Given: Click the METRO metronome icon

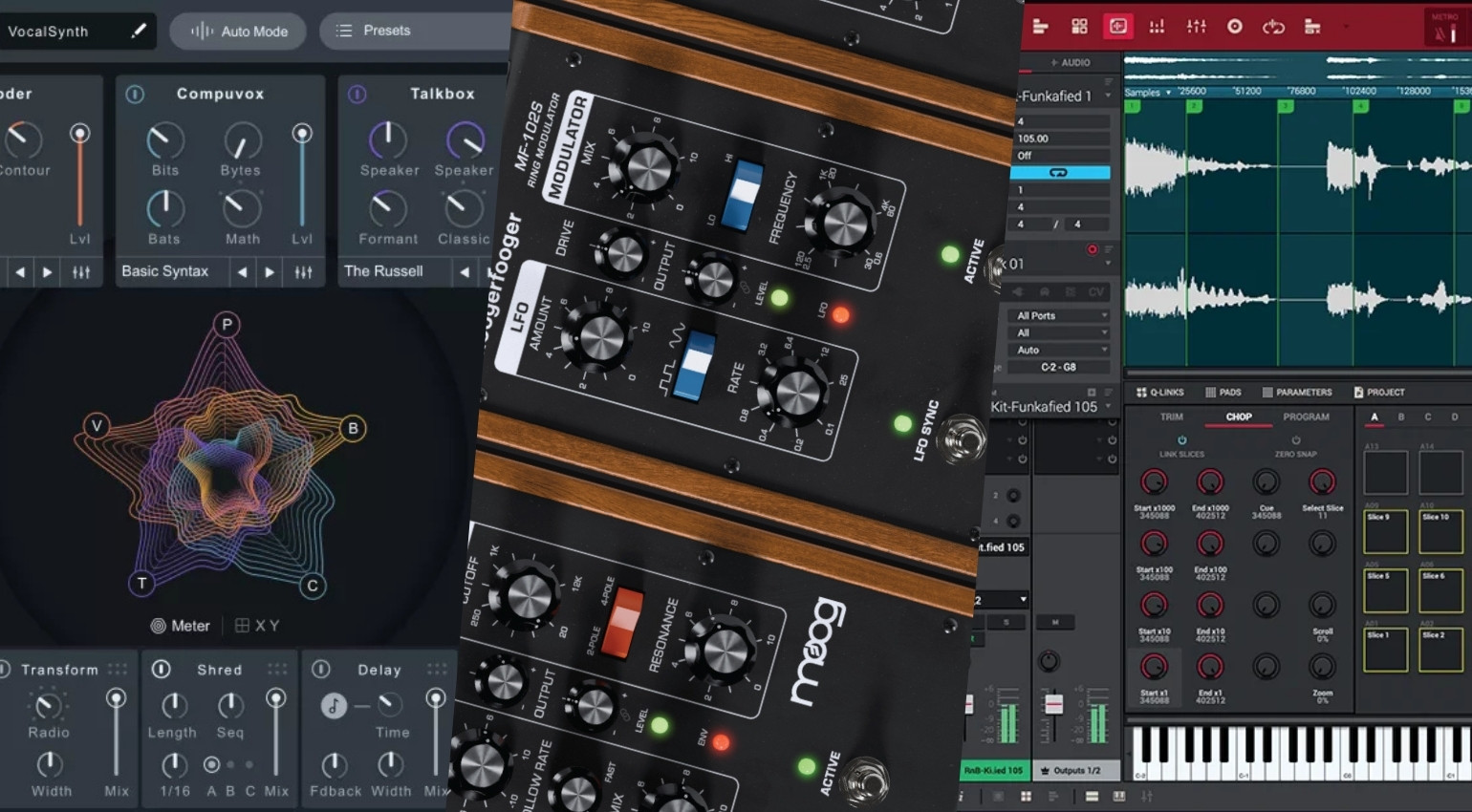Looking at the screenshot, I should click(x=1445, y=25).
